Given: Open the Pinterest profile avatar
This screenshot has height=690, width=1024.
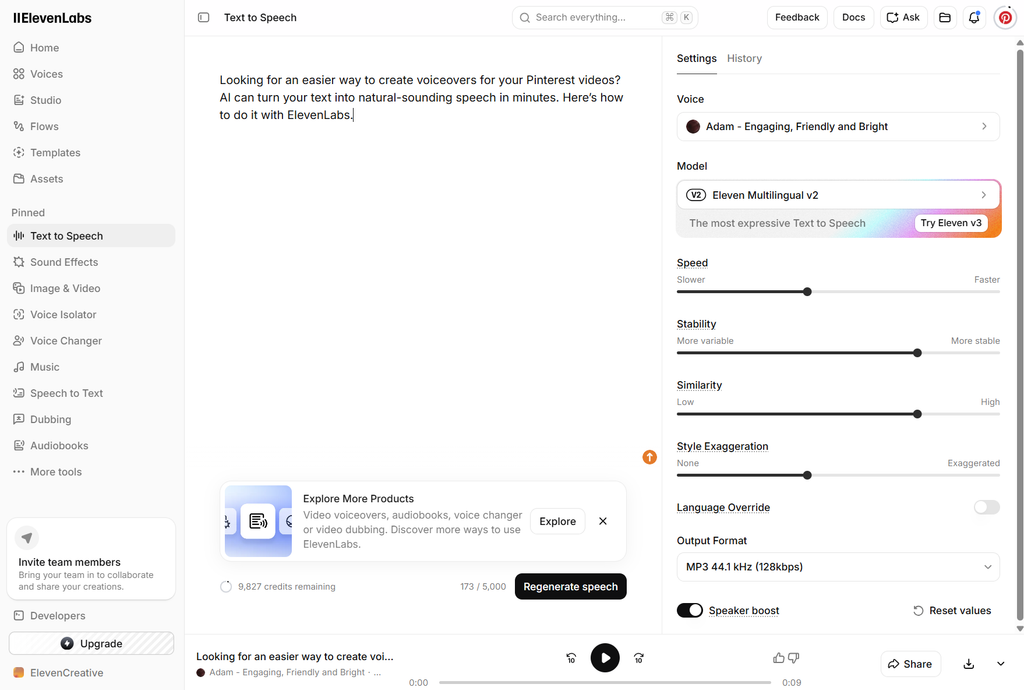Looking at the screenshot, I should tap(1005, 18).
